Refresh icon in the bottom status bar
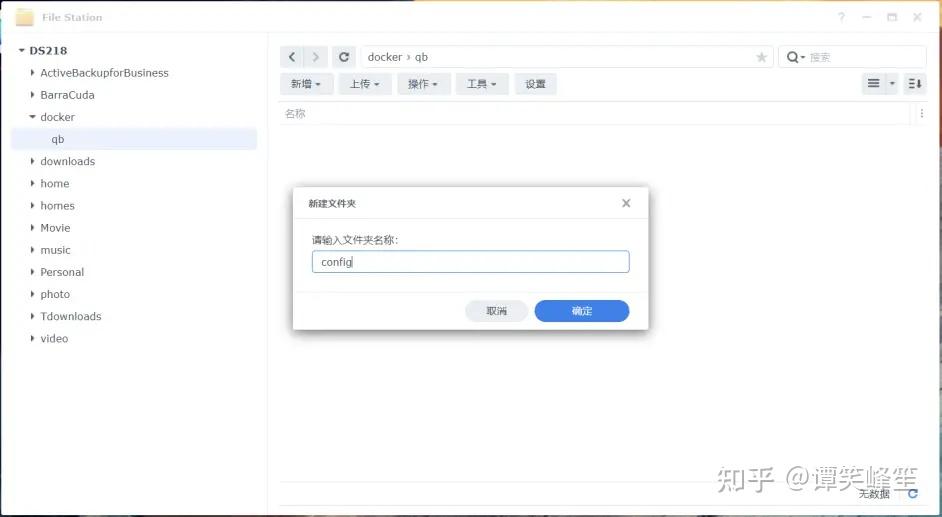 tap(913, 494)
